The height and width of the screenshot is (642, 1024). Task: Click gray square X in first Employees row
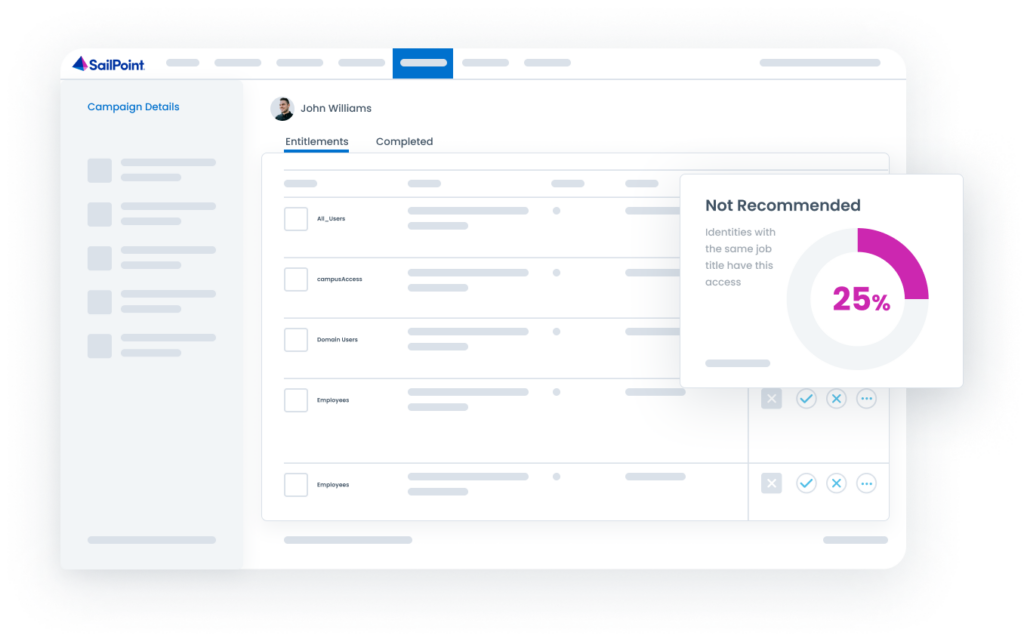coord(771,398)
